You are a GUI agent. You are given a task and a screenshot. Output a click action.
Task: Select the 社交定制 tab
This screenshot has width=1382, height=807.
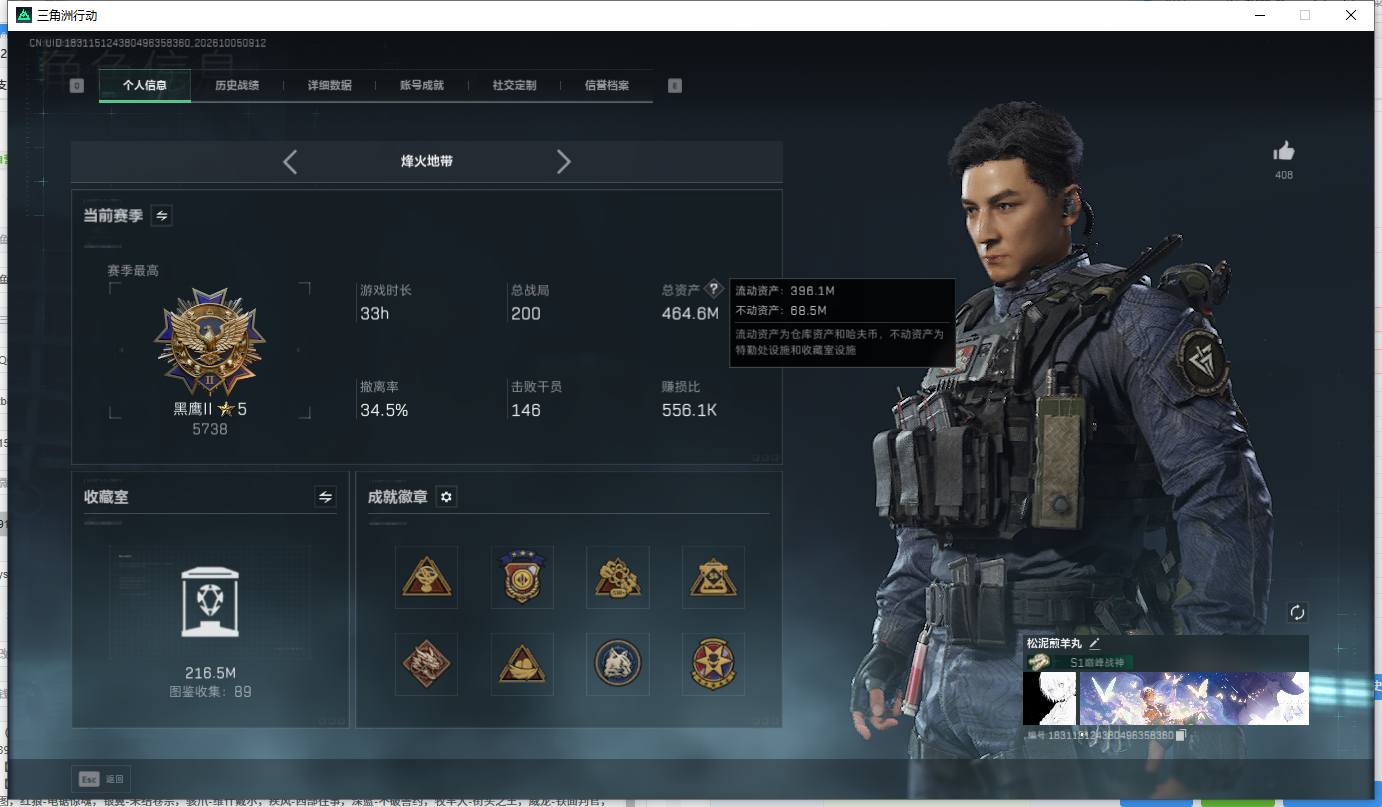pos(514,85)
